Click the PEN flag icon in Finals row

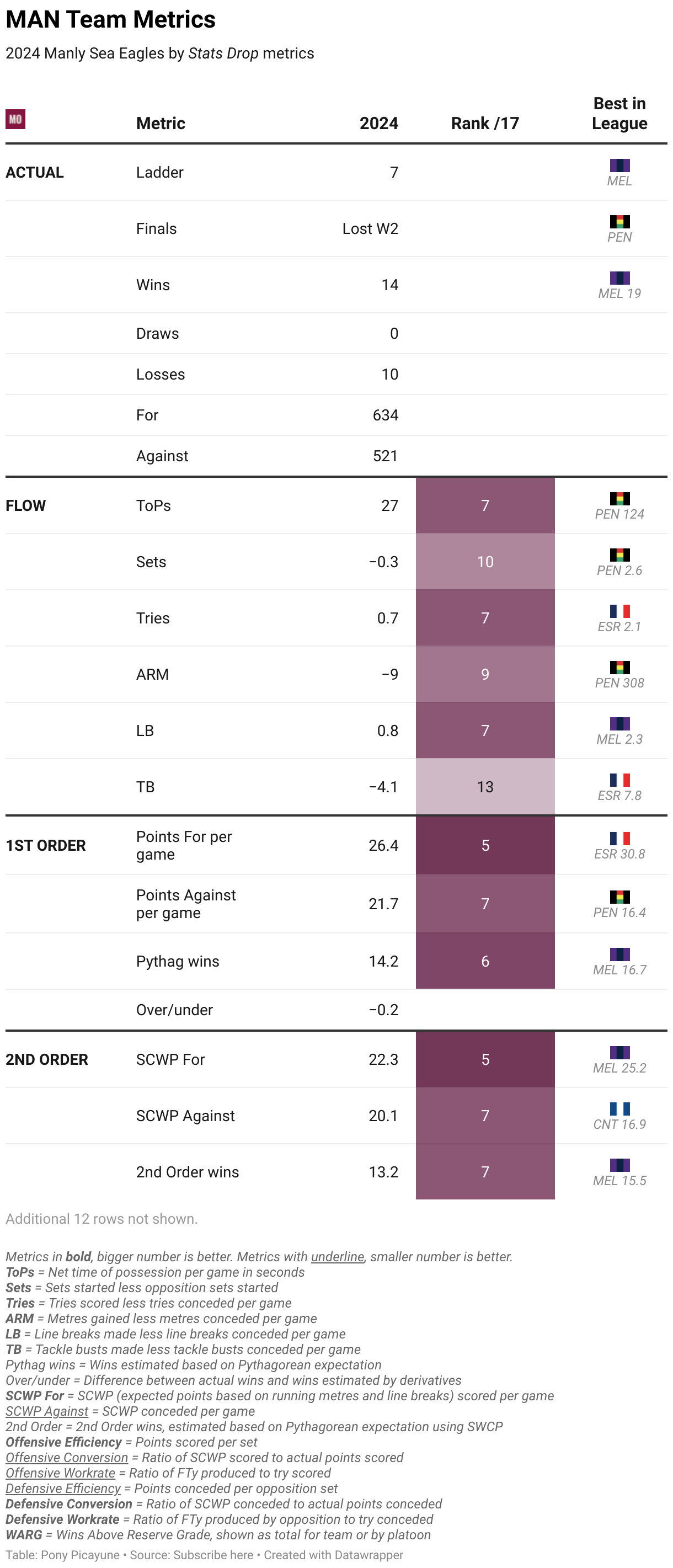pos(619,222)
